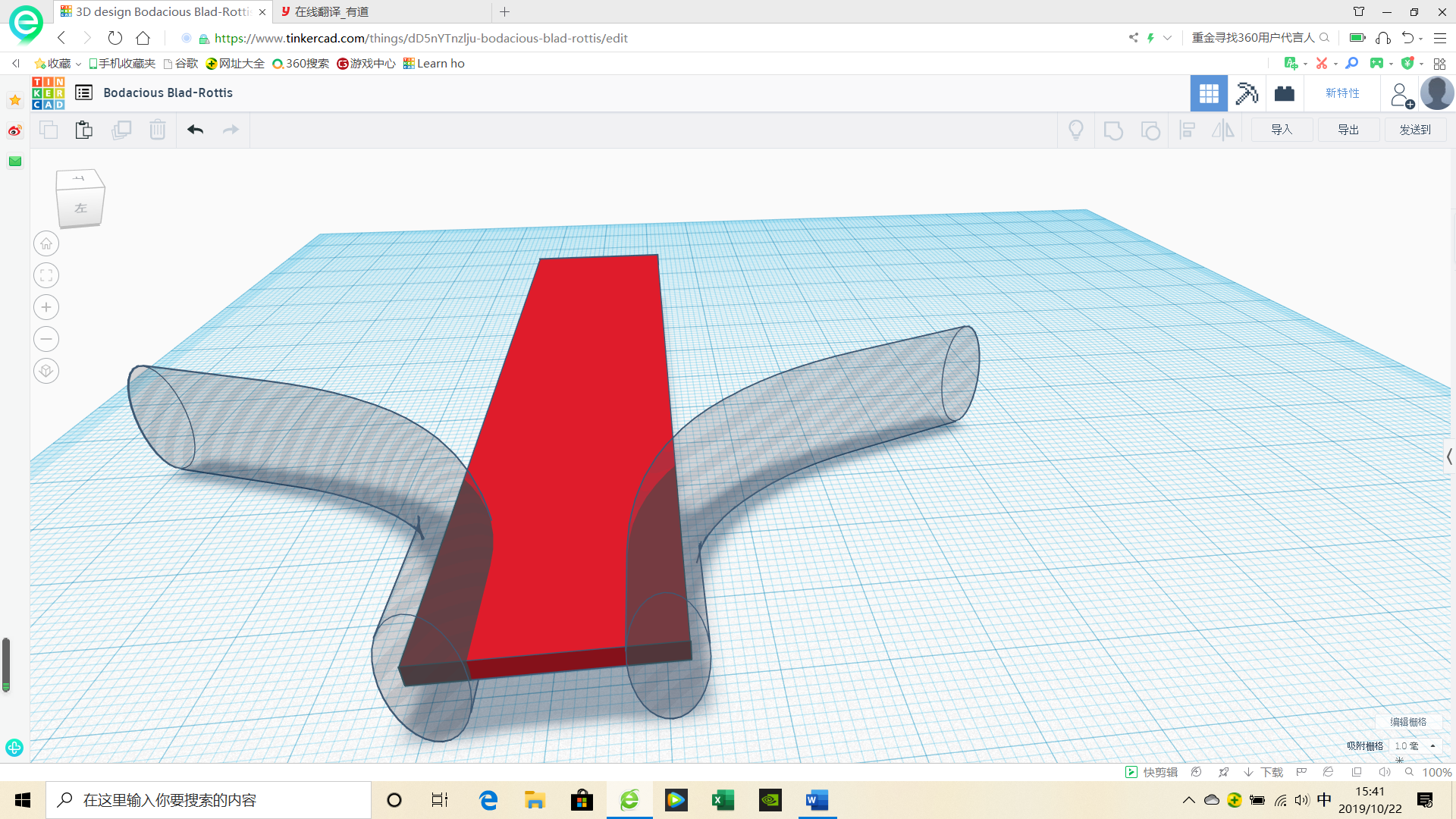Click the 编辑栅格 edit grid button

point(1408,722)
